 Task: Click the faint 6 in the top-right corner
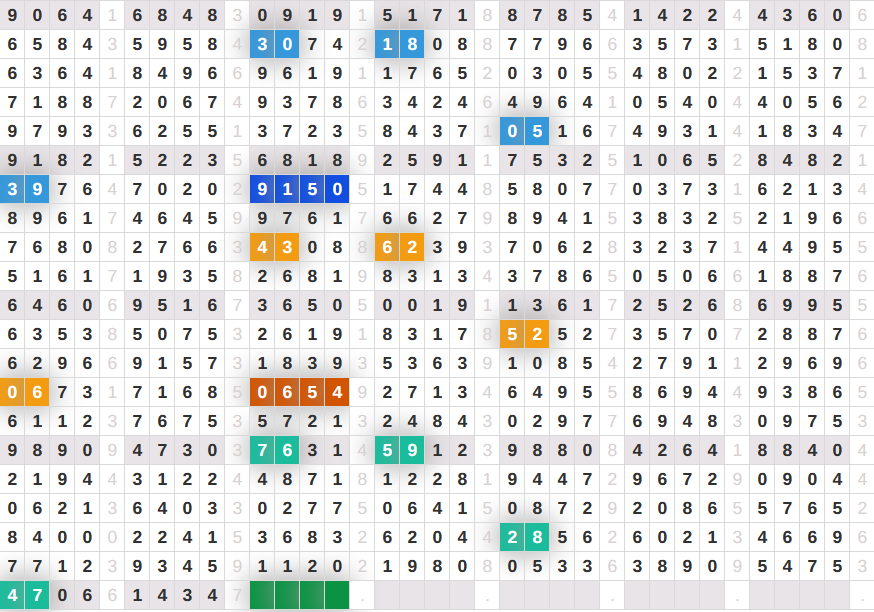(862, 15)
